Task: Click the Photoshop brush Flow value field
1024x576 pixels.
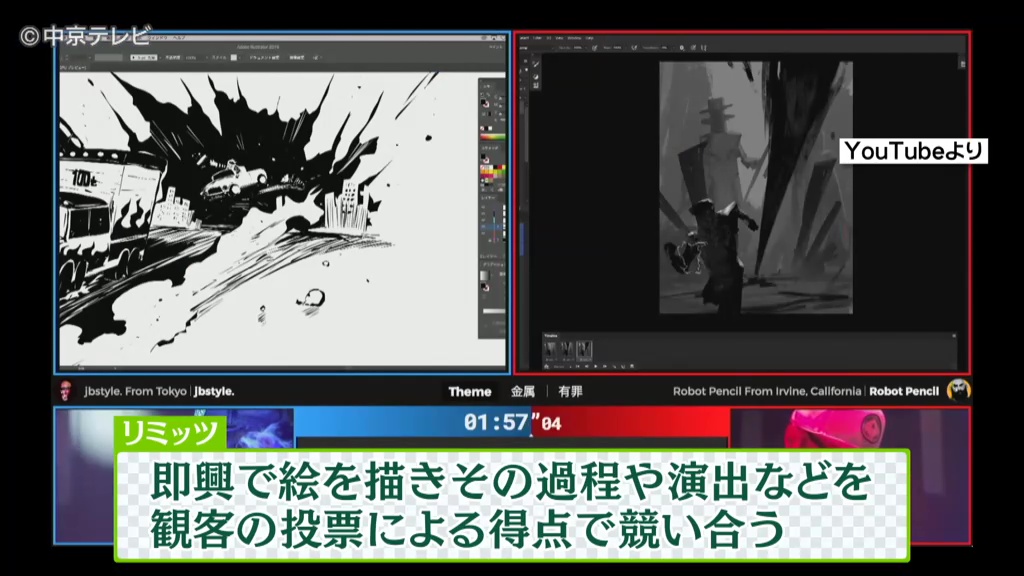Action: (616, 48)
